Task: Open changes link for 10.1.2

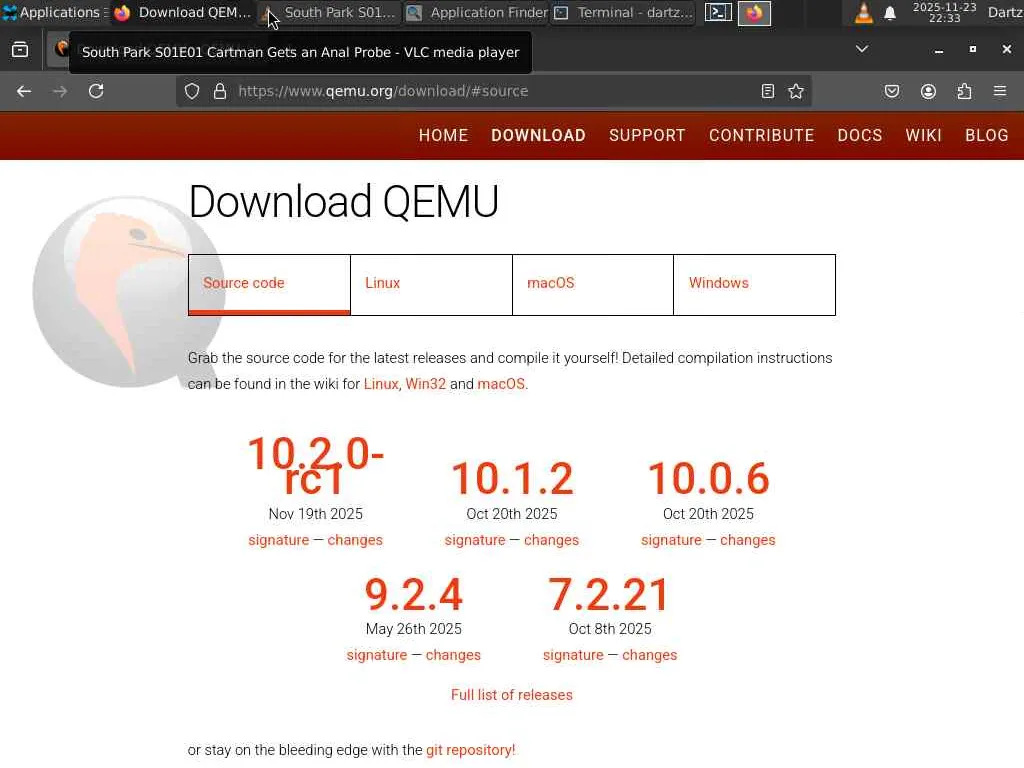Action: click(x=551, y=540)
